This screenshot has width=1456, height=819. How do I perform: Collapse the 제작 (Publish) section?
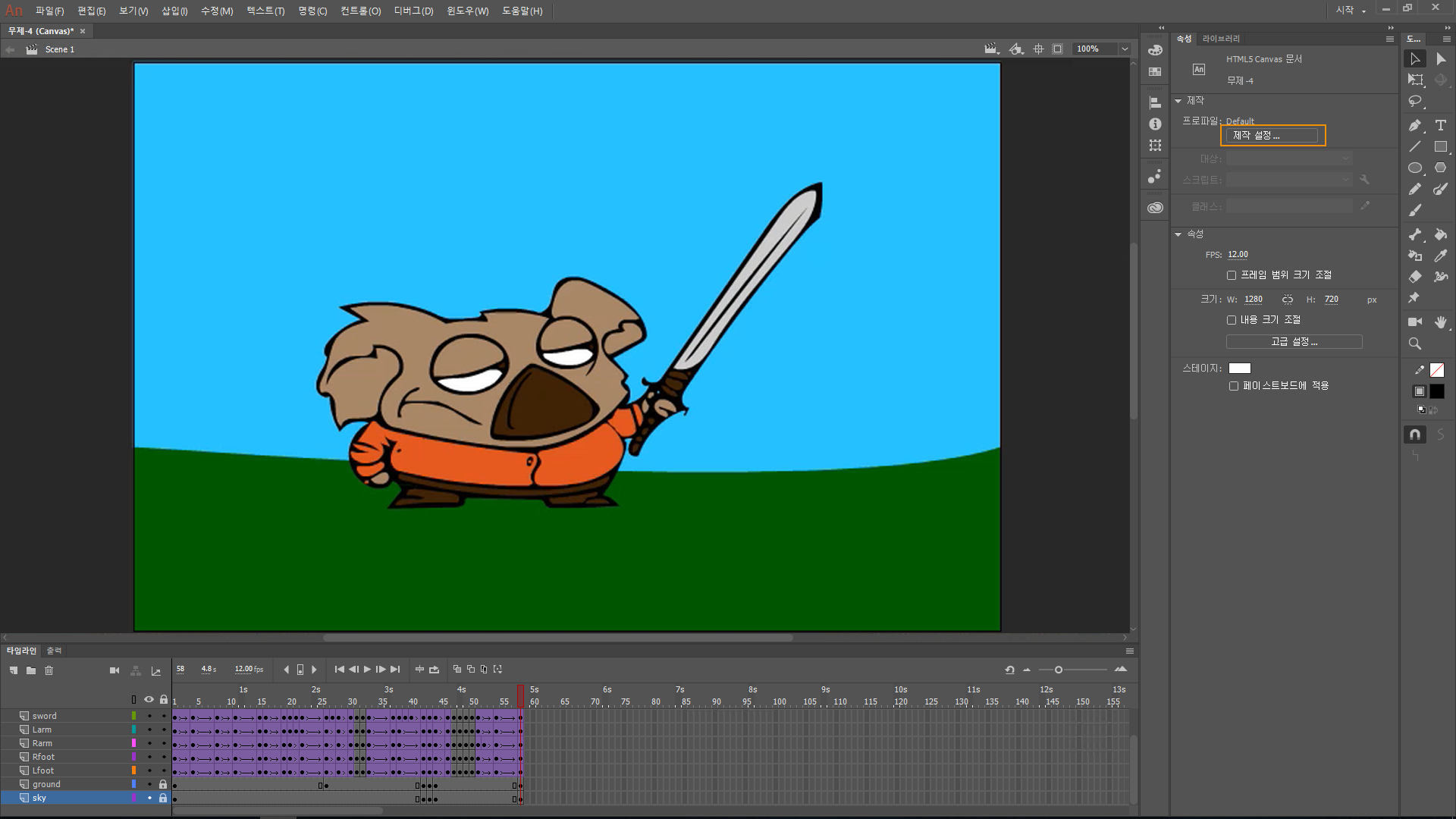coord(1178,101)
